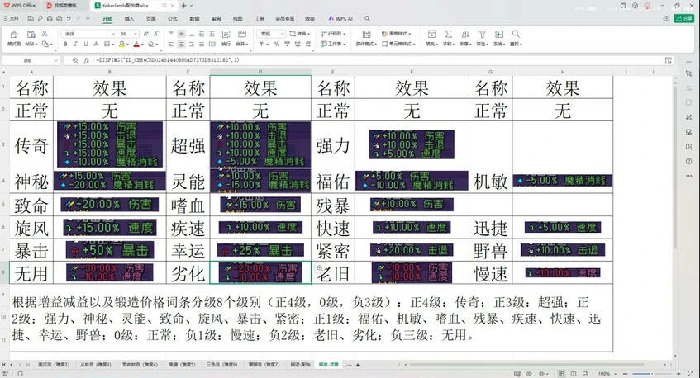Select the active green sheet tab
The height and width of the screenshot is (378, 700).
329,365
